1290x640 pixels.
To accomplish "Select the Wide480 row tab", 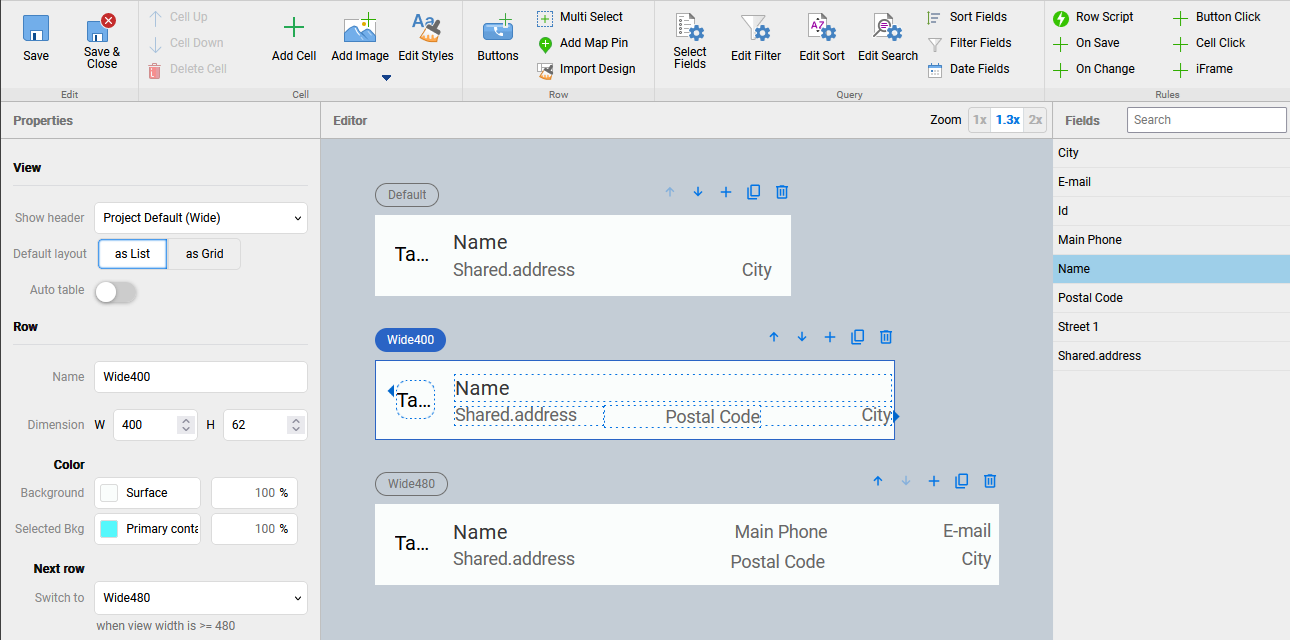I will tap(411, 484).
